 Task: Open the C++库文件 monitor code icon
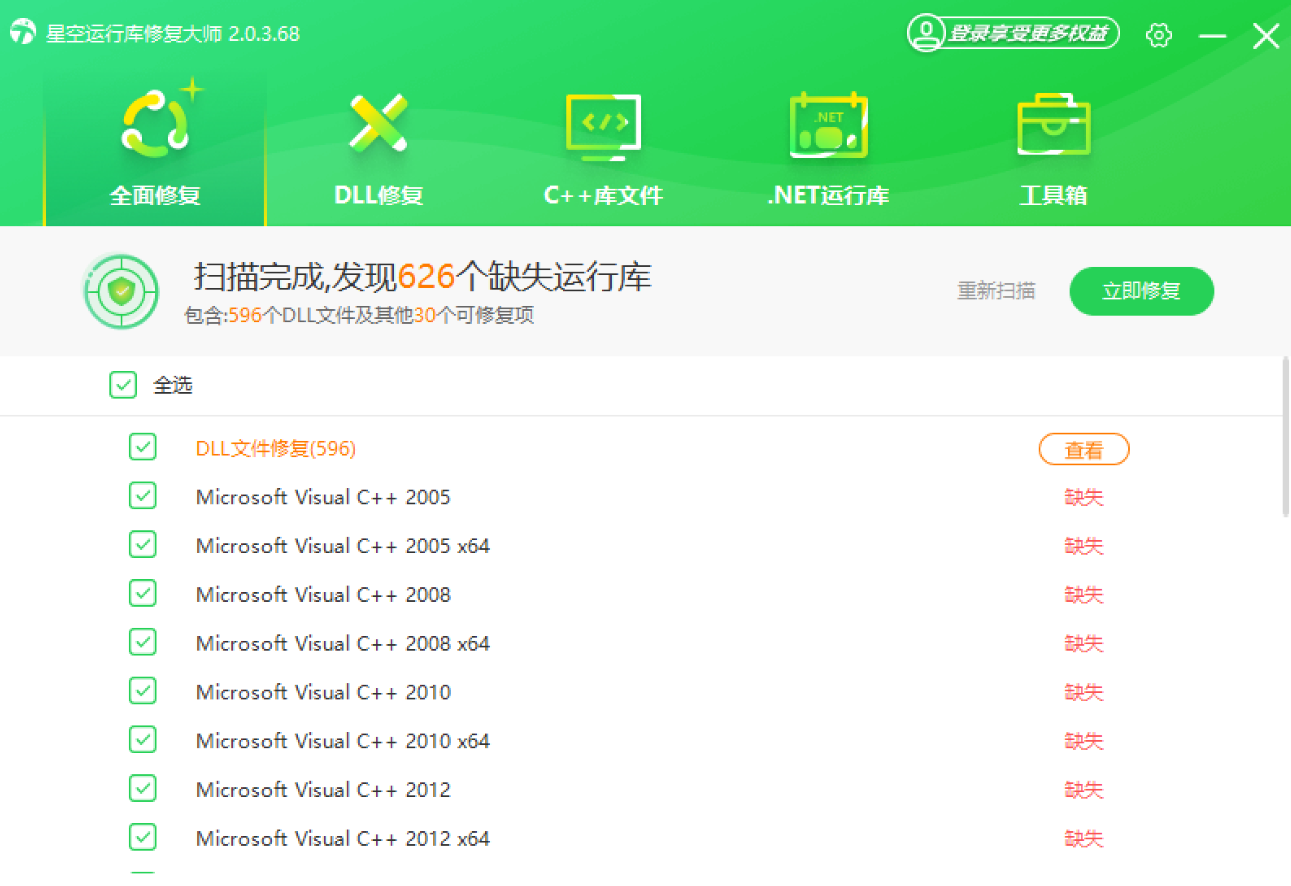pyautogui.click(x=603, y=127)
